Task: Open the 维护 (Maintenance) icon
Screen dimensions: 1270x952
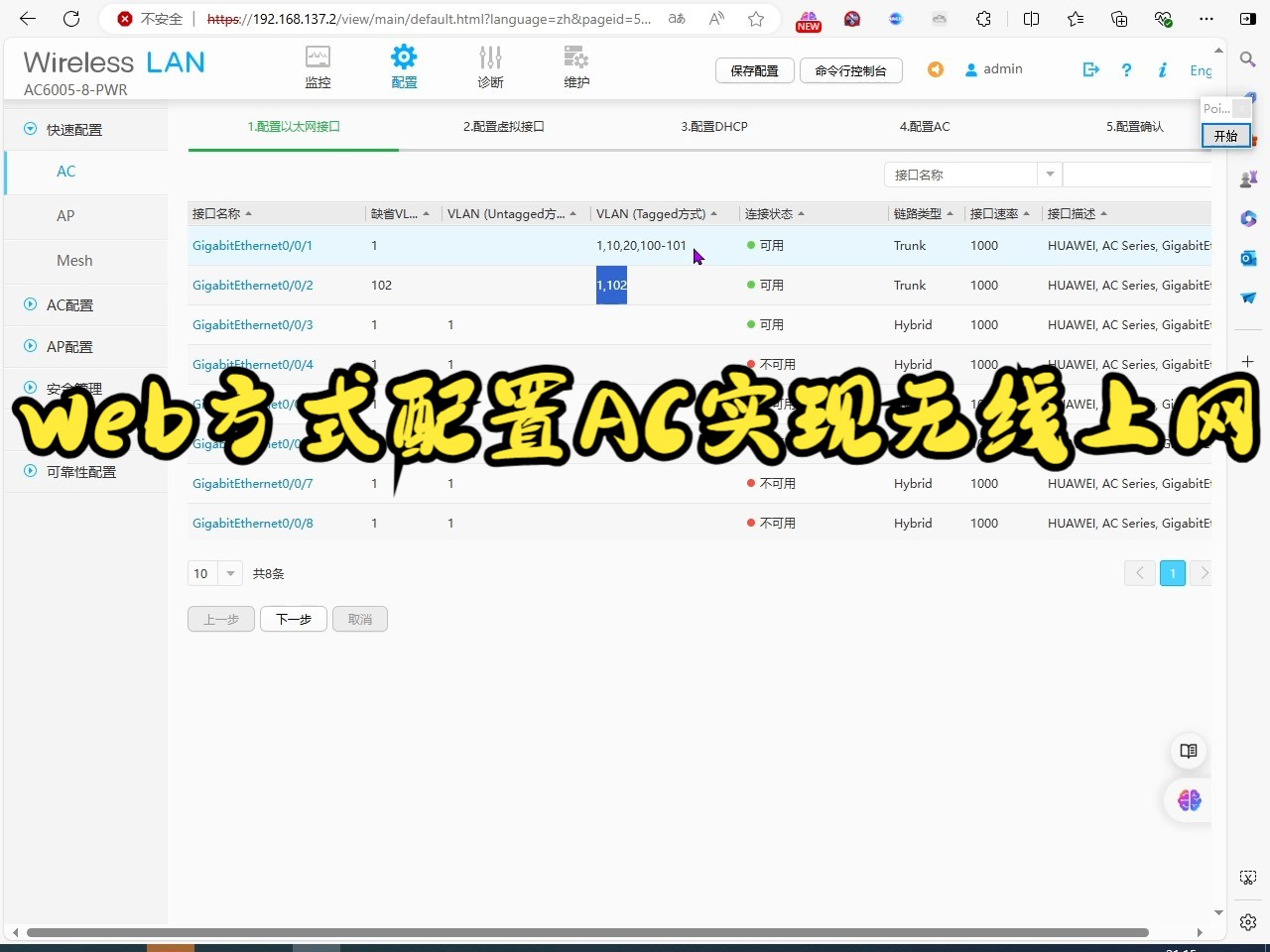Action: (575, 66)
